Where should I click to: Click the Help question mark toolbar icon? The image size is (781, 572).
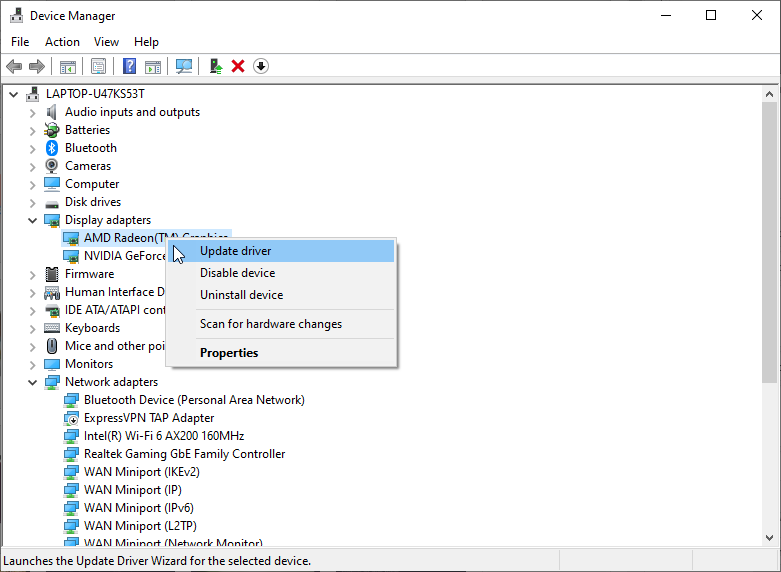click(129, 66)
